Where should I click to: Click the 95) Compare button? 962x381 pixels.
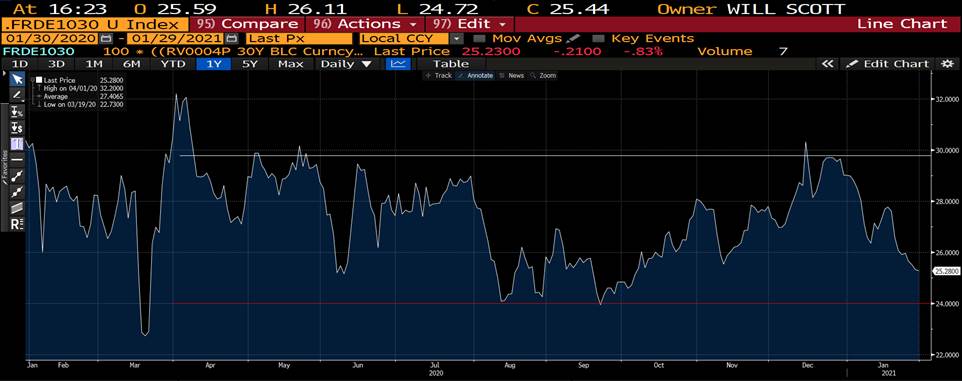click(247, 25)
